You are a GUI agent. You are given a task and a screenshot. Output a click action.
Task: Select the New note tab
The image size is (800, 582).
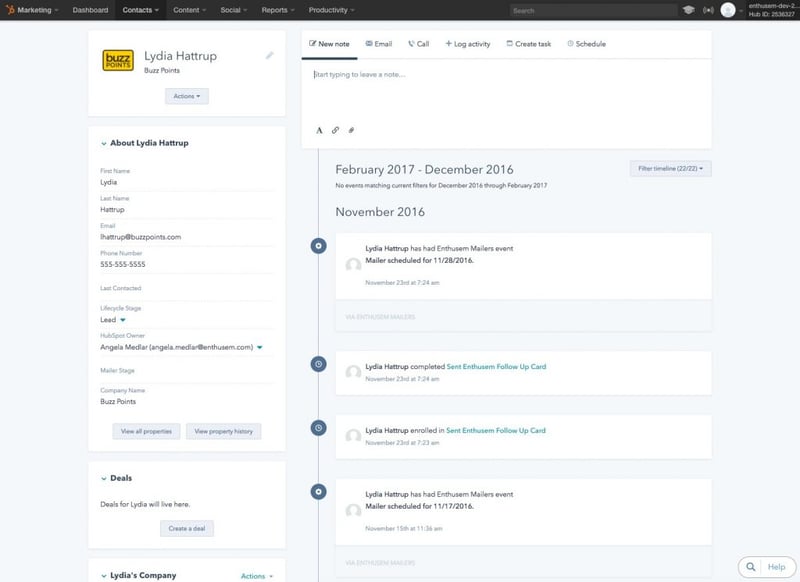329,44
